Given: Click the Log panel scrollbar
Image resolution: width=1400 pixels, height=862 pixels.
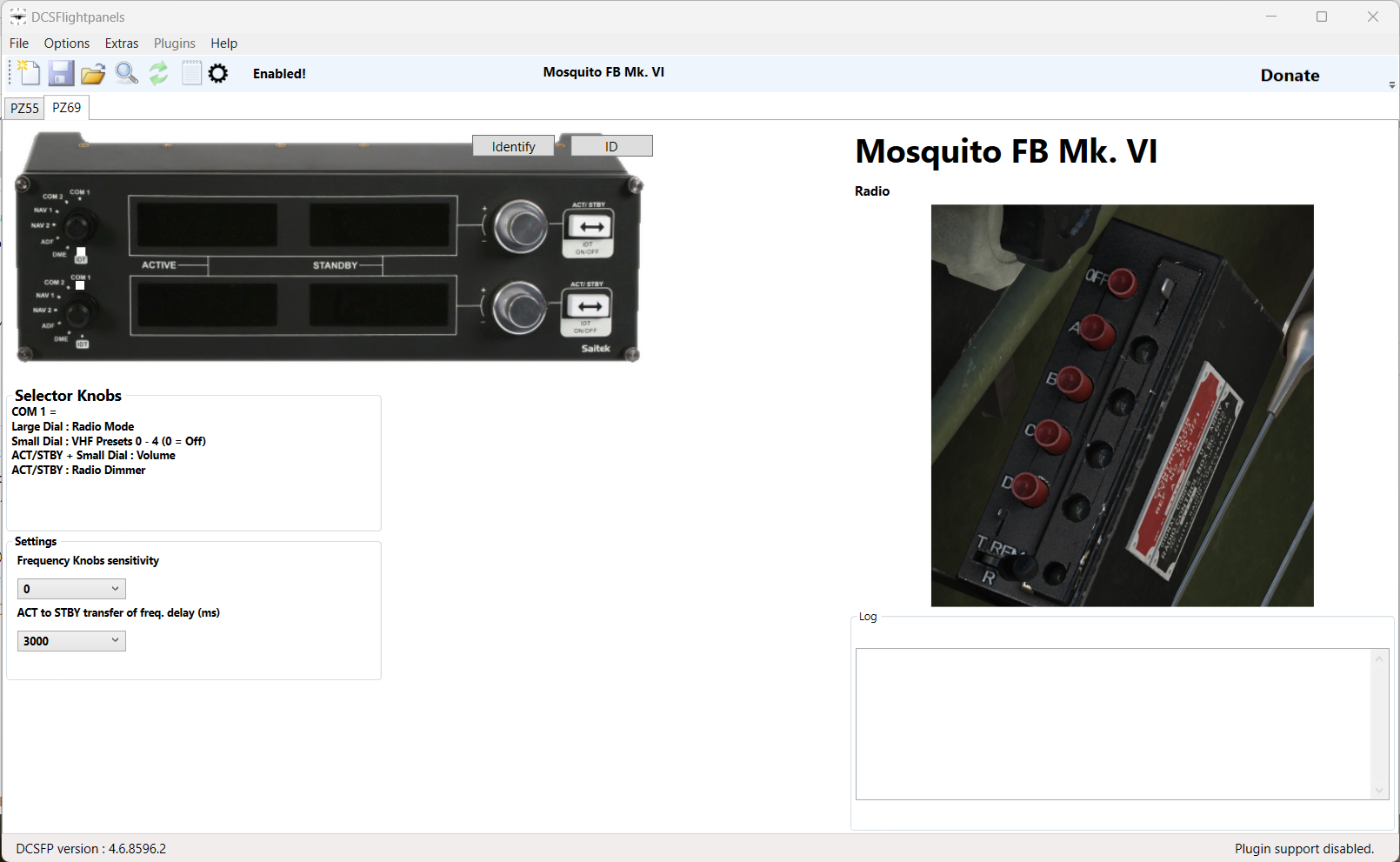Looking at the screenshot, I should point(1378,724).
